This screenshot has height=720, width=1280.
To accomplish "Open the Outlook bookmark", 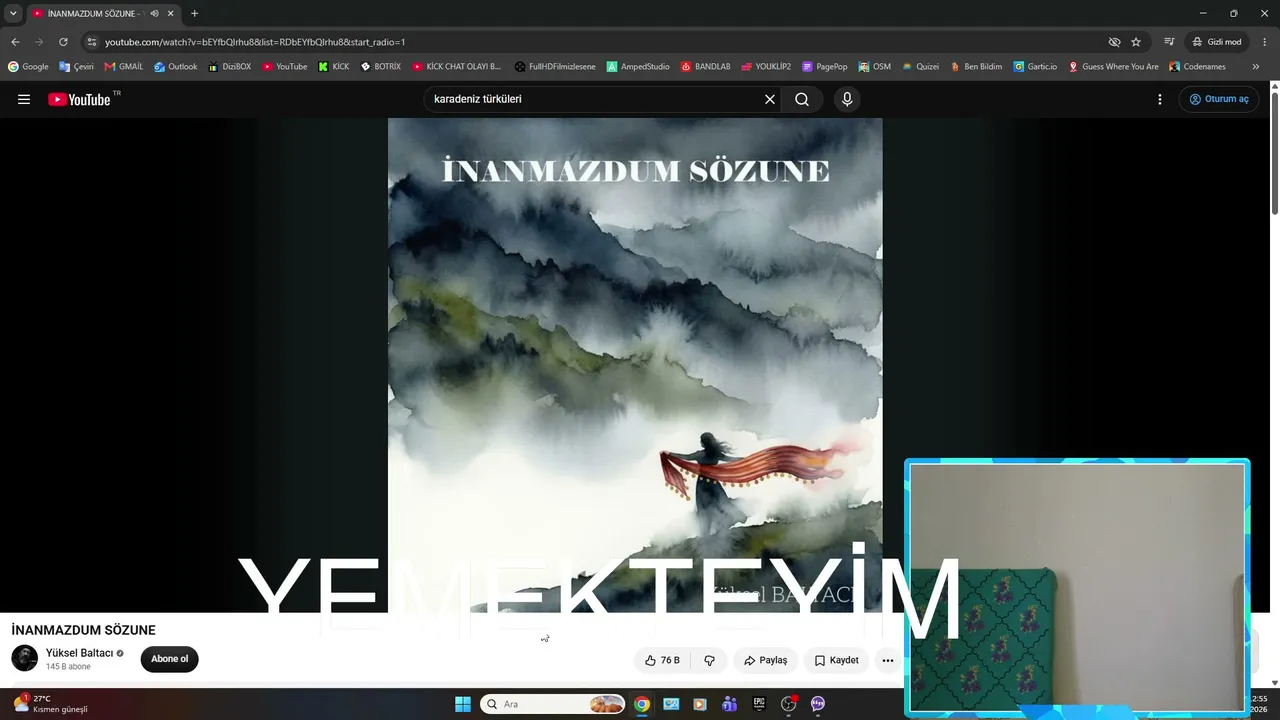I will point(176,67).
